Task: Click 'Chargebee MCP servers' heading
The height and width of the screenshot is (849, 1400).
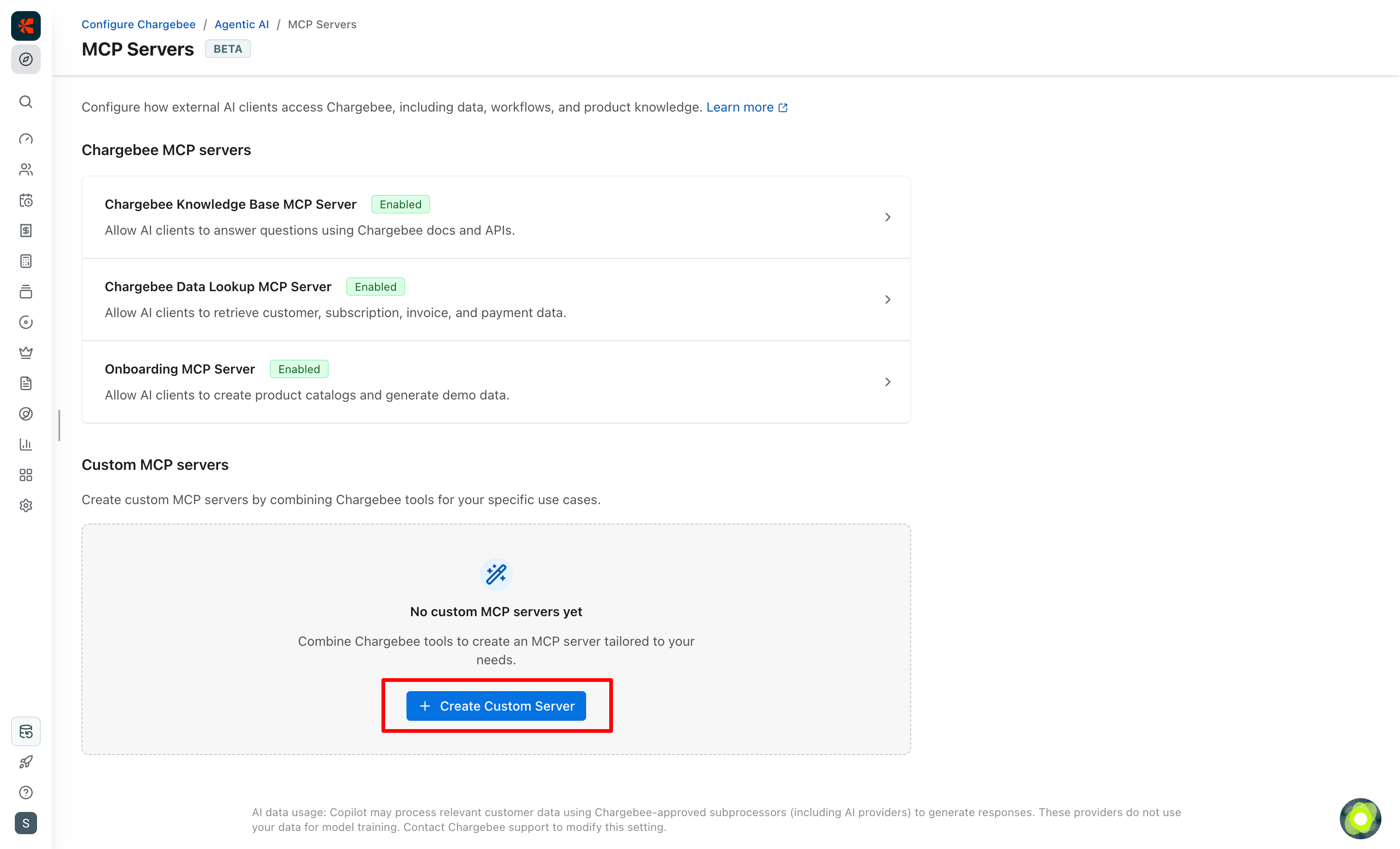Action: click(x=166, y=150)
